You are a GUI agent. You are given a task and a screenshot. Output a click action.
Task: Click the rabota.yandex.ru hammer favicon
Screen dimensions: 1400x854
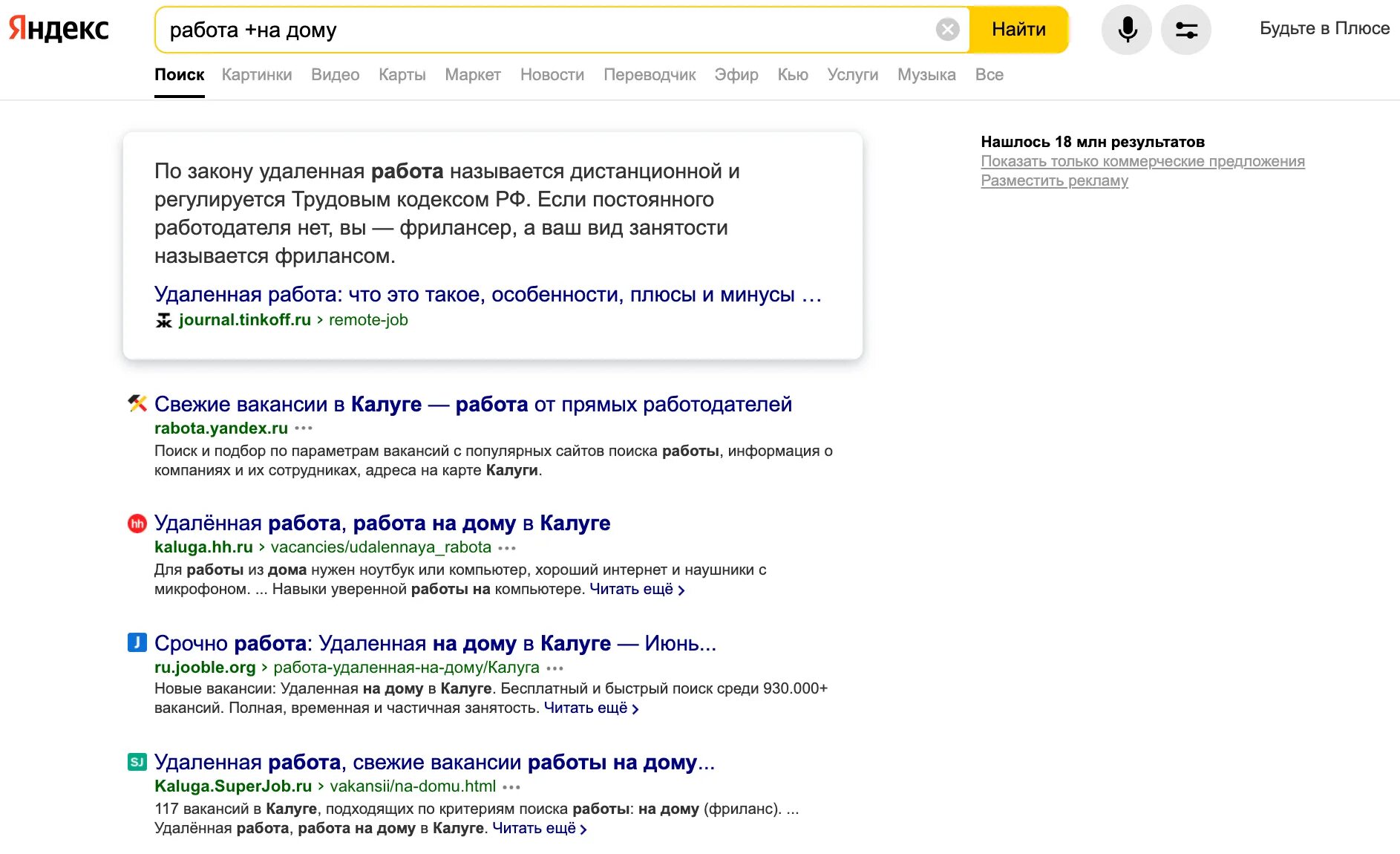tap(137, 403)
